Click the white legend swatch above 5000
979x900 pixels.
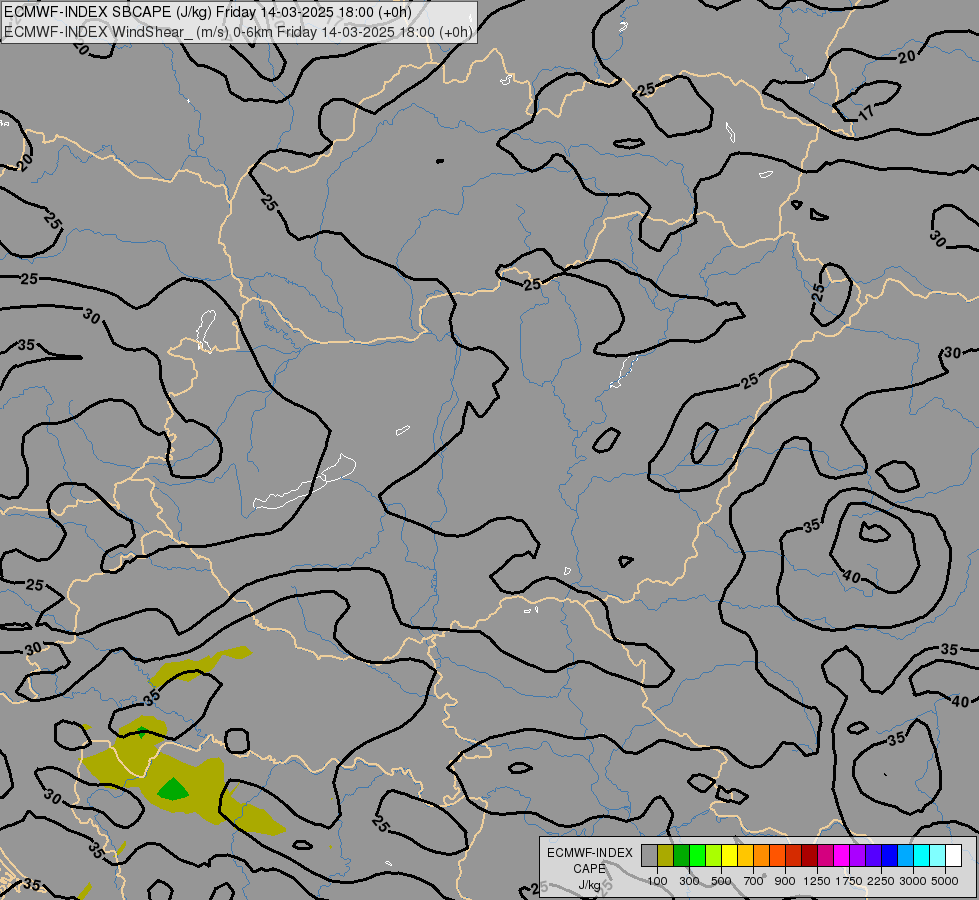953,855
